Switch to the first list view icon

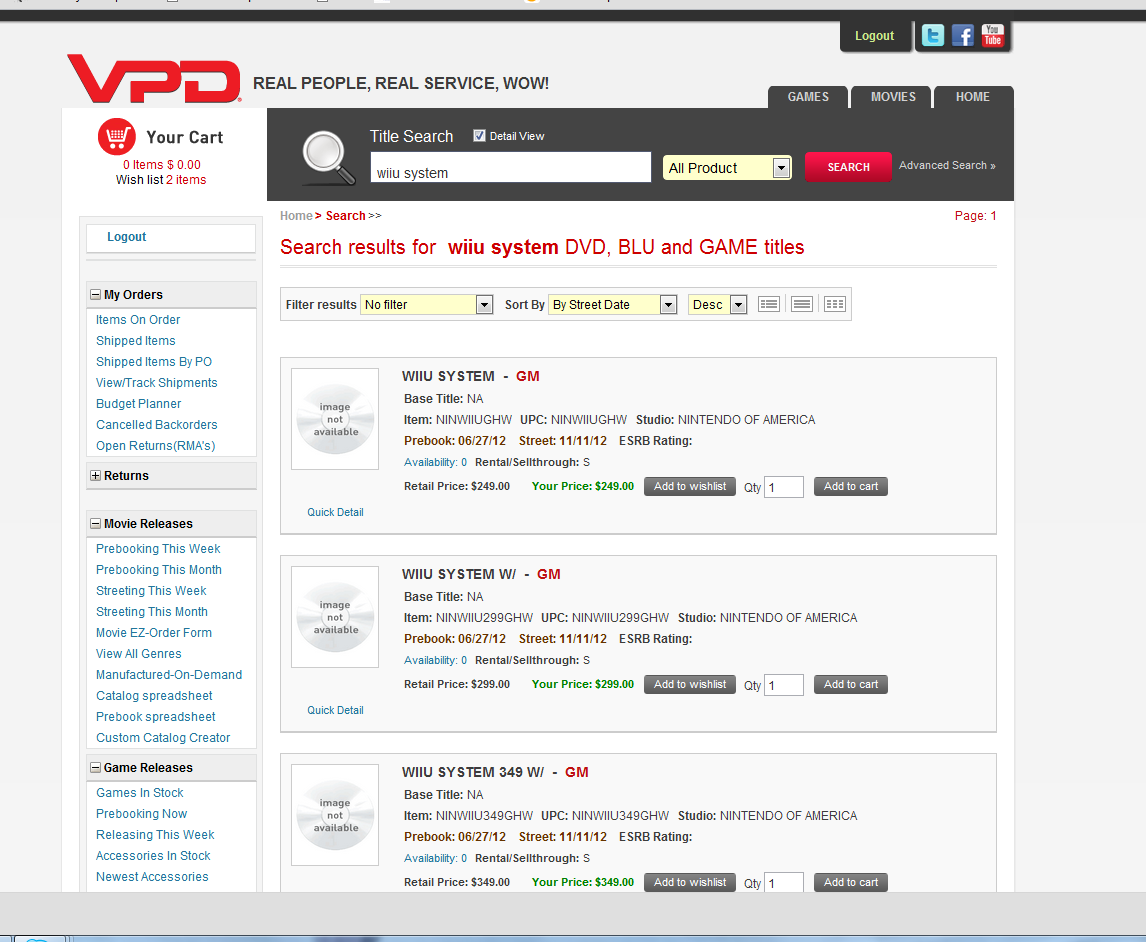point(768,304)
